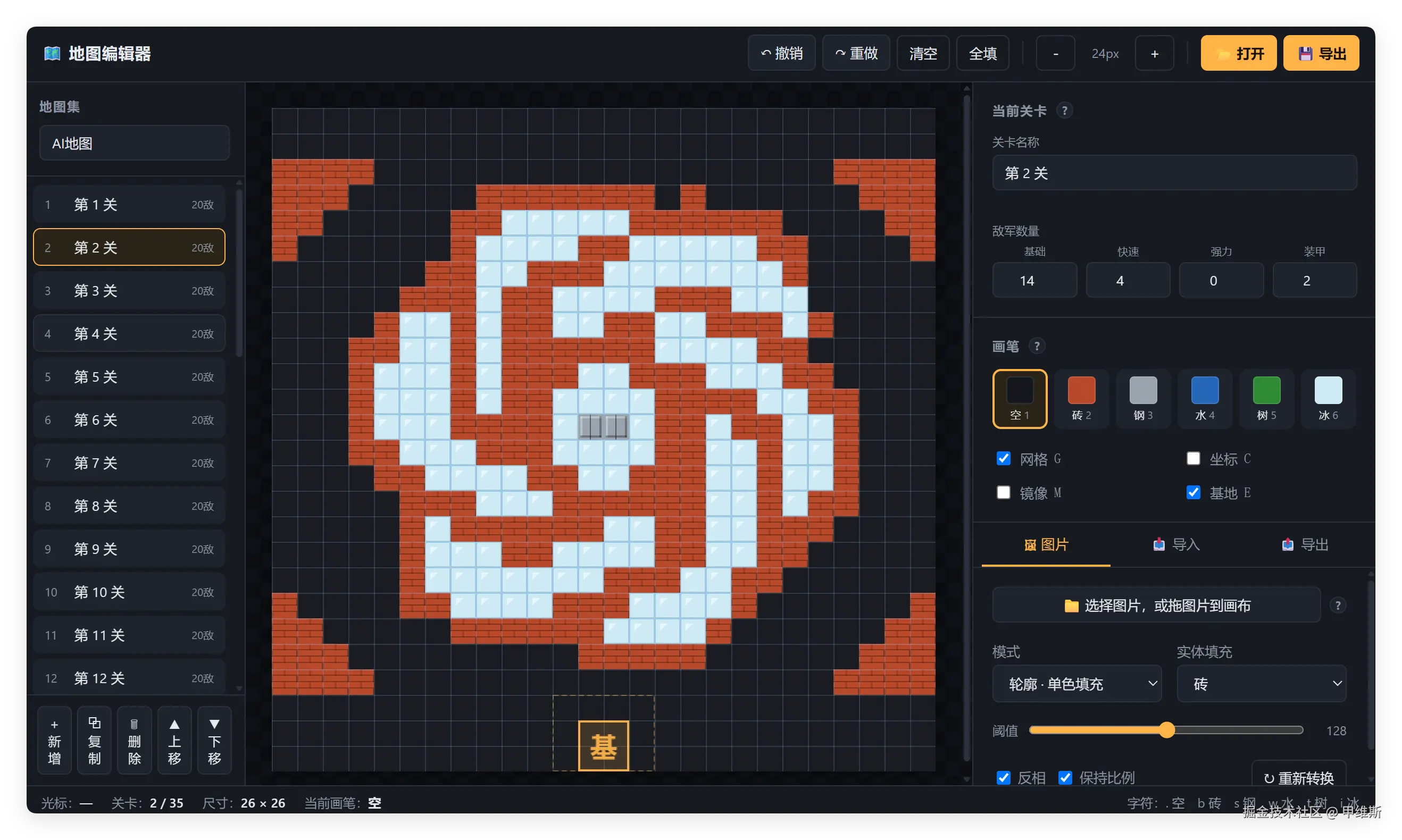The image size is (1402, 840).
Task: Move level down with 下移
Action: [214, 741]
